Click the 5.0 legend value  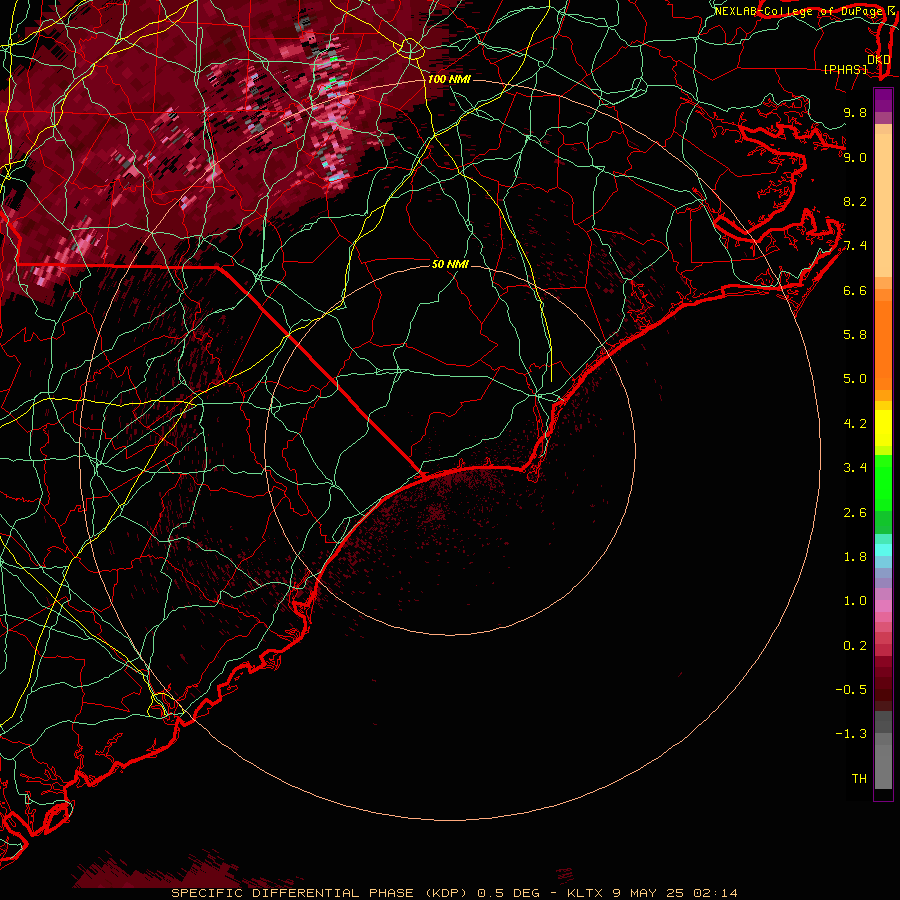855,379
